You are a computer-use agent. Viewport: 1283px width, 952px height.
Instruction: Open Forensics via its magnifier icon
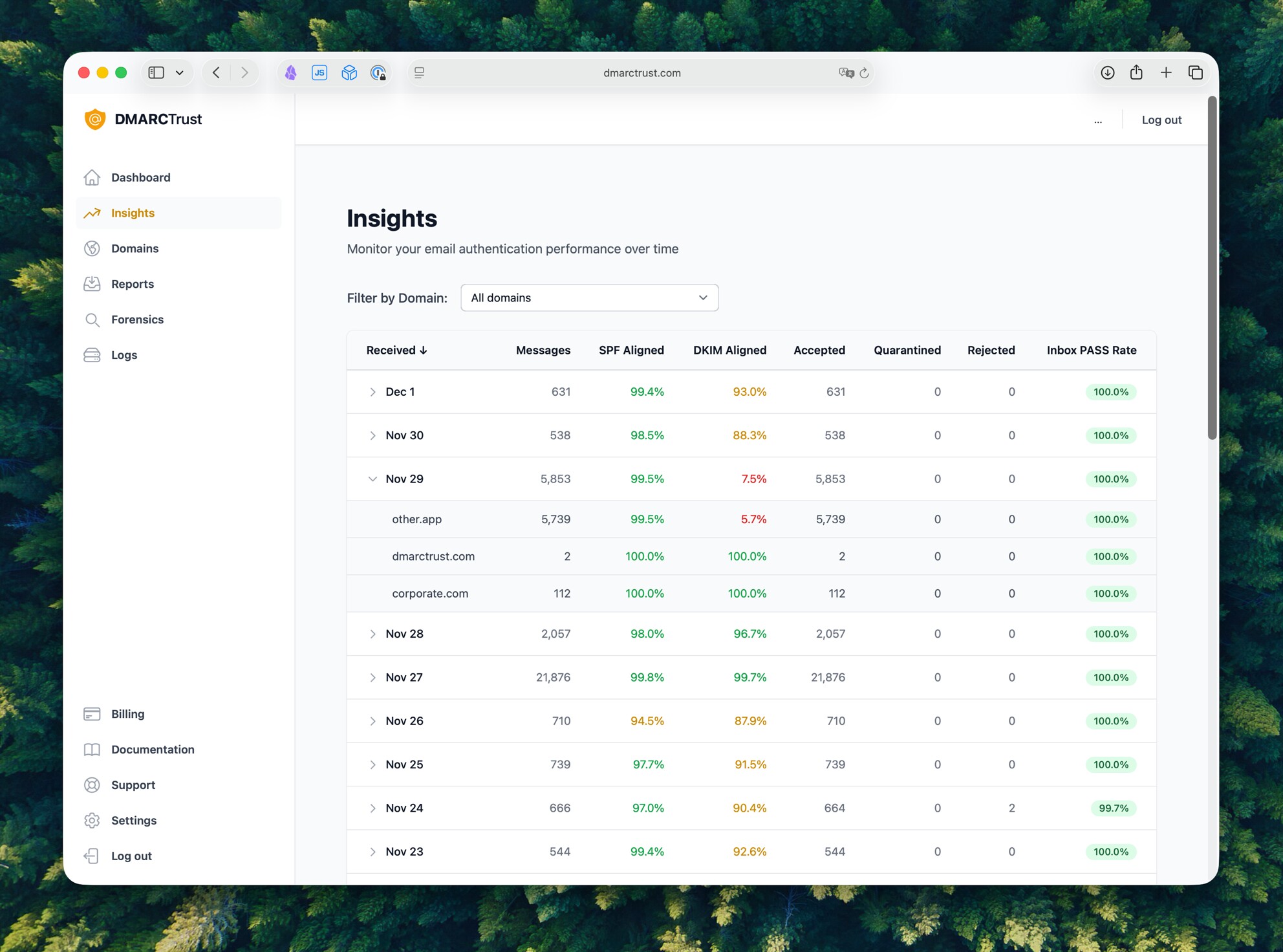point(92,319)
